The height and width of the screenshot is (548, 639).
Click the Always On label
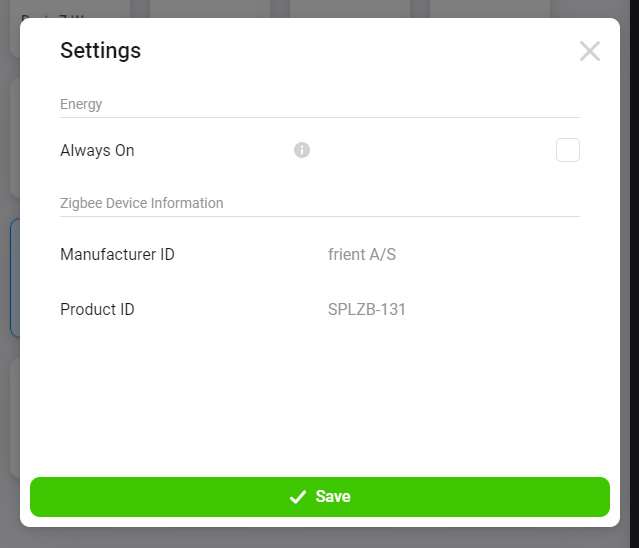[x=97, y=151]
